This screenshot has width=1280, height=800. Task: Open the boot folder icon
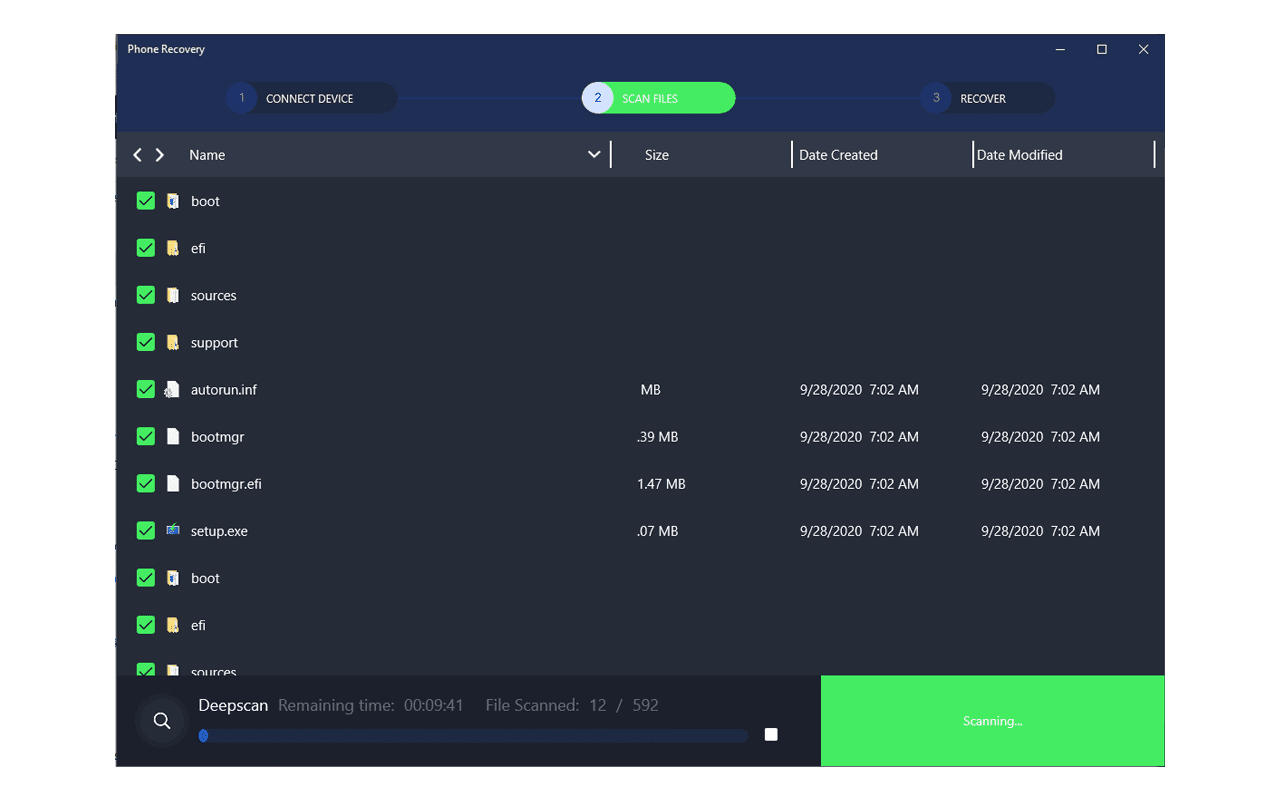point(171,200)
